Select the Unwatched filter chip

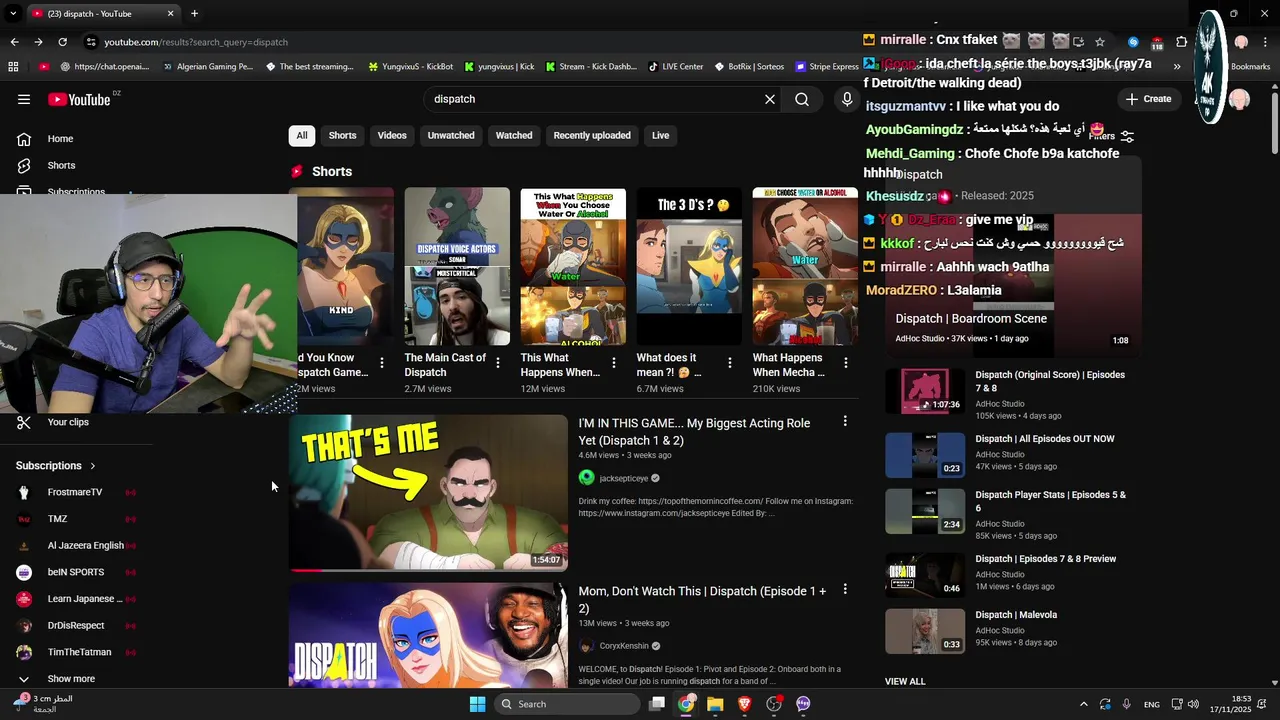(451, 135)
